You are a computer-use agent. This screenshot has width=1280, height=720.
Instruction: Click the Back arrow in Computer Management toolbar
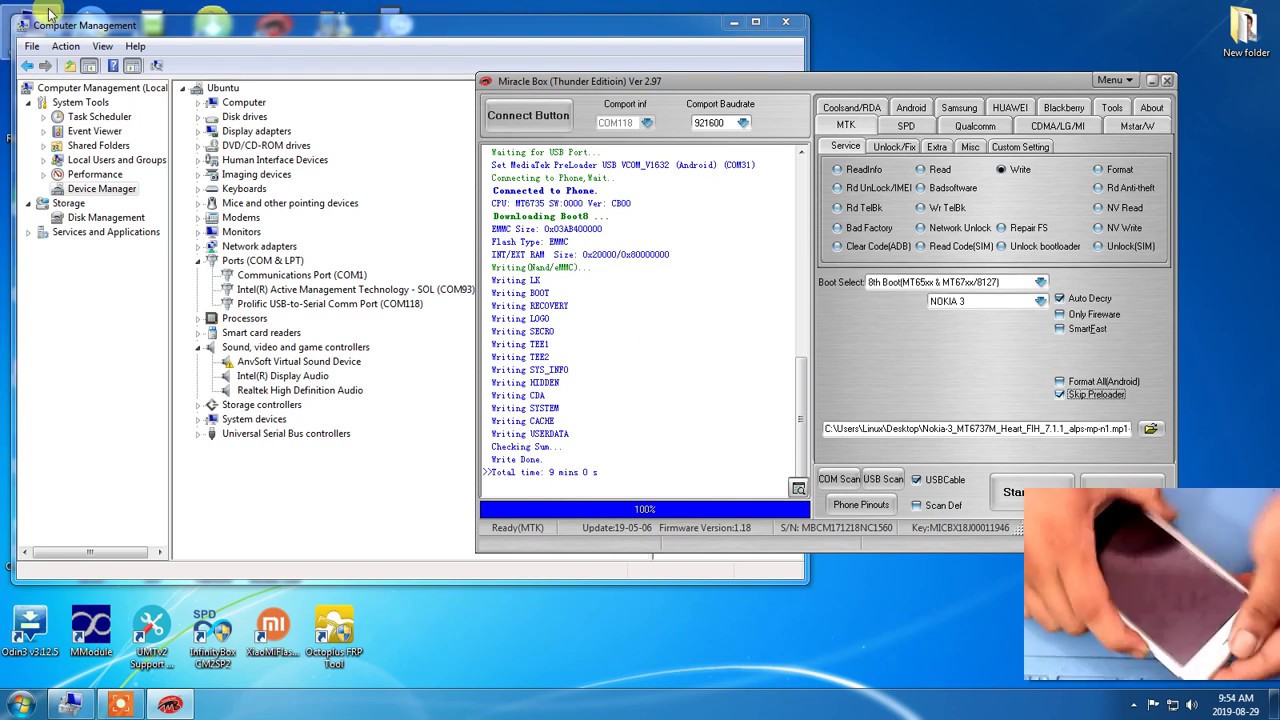27,66
